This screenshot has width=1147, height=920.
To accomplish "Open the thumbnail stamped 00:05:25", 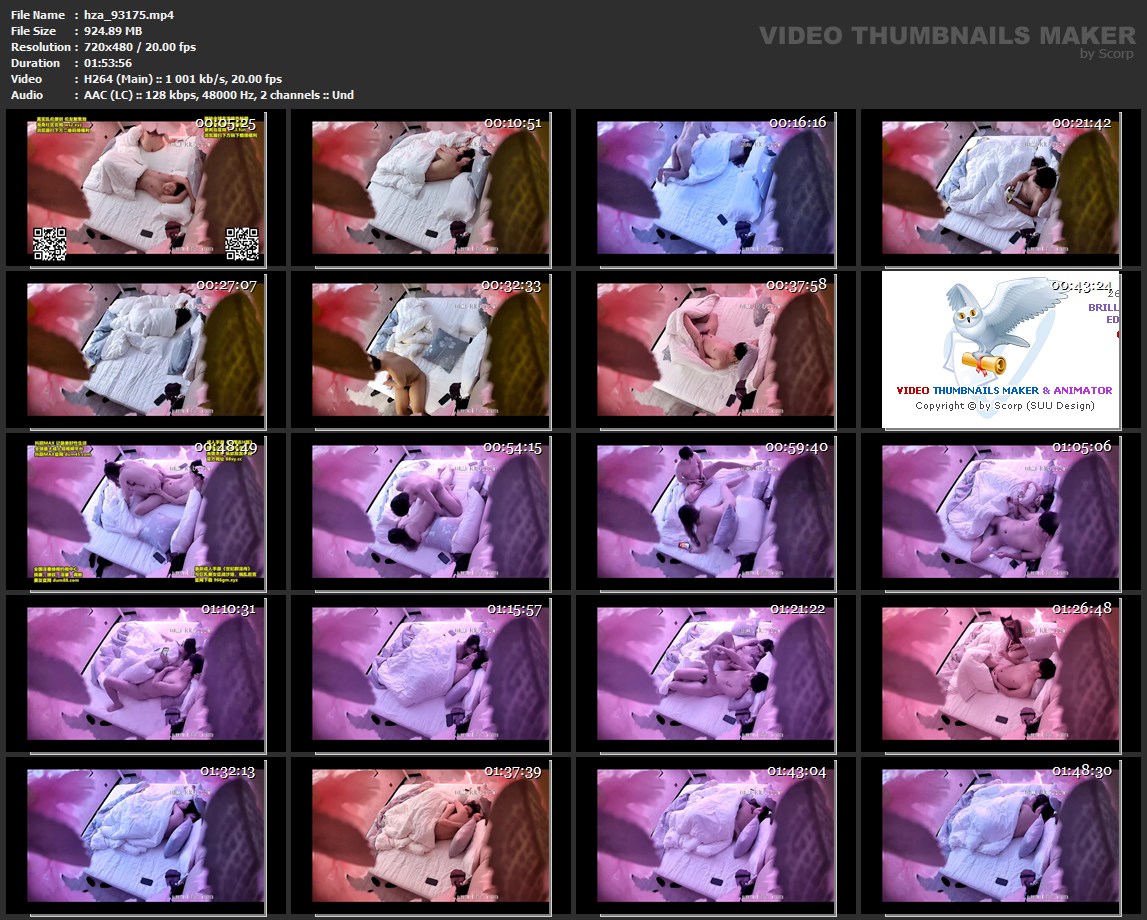I will pyautogui.click(x=146, y=187).
